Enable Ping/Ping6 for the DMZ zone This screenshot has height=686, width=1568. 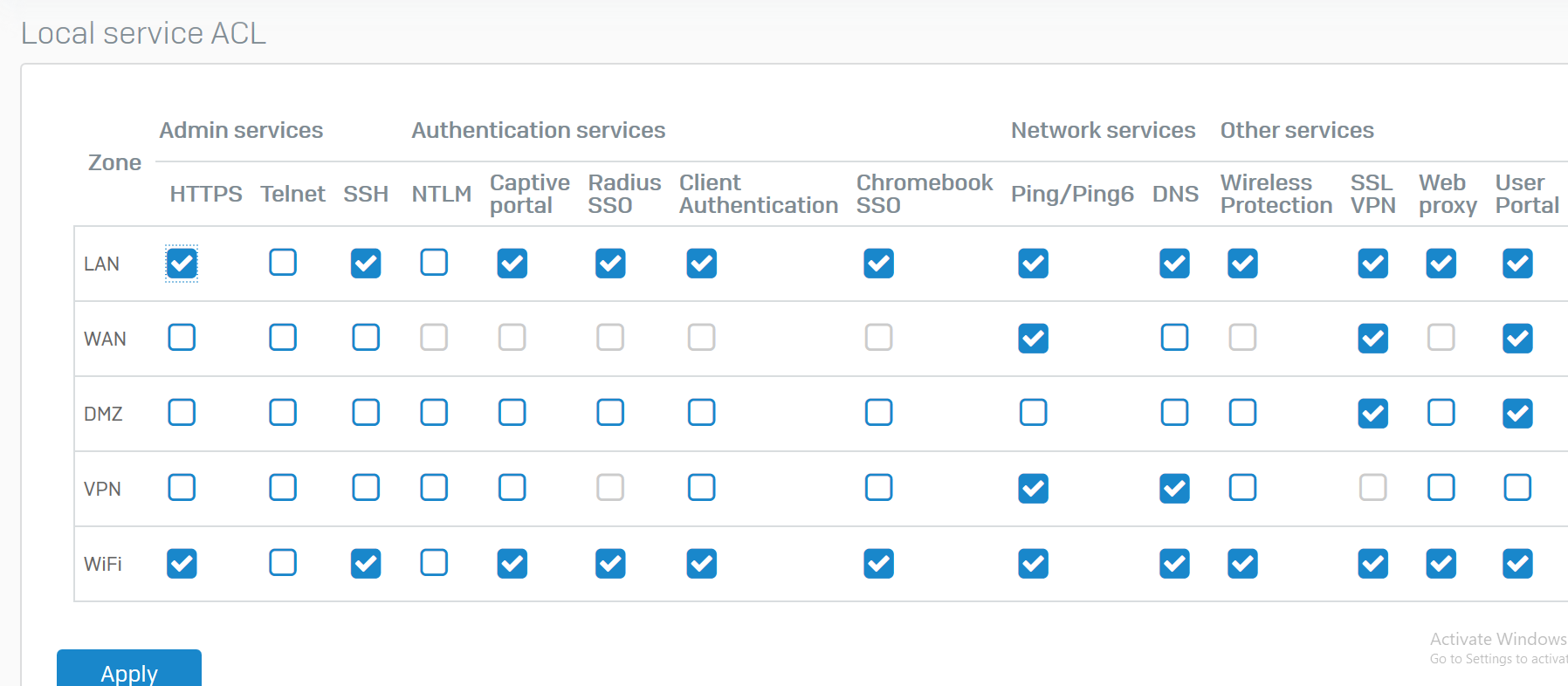pos(1033,413)
